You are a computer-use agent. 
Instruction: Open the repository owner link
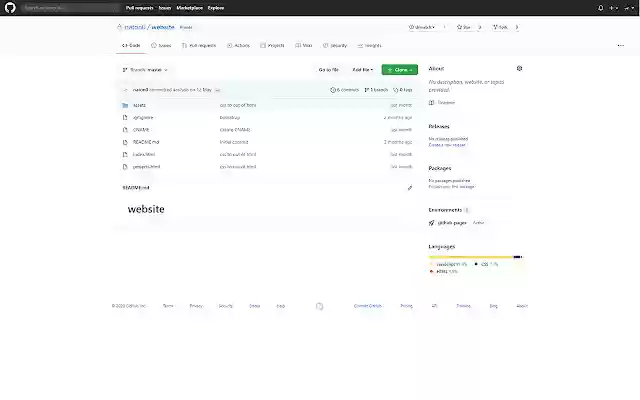click(135, 27)
